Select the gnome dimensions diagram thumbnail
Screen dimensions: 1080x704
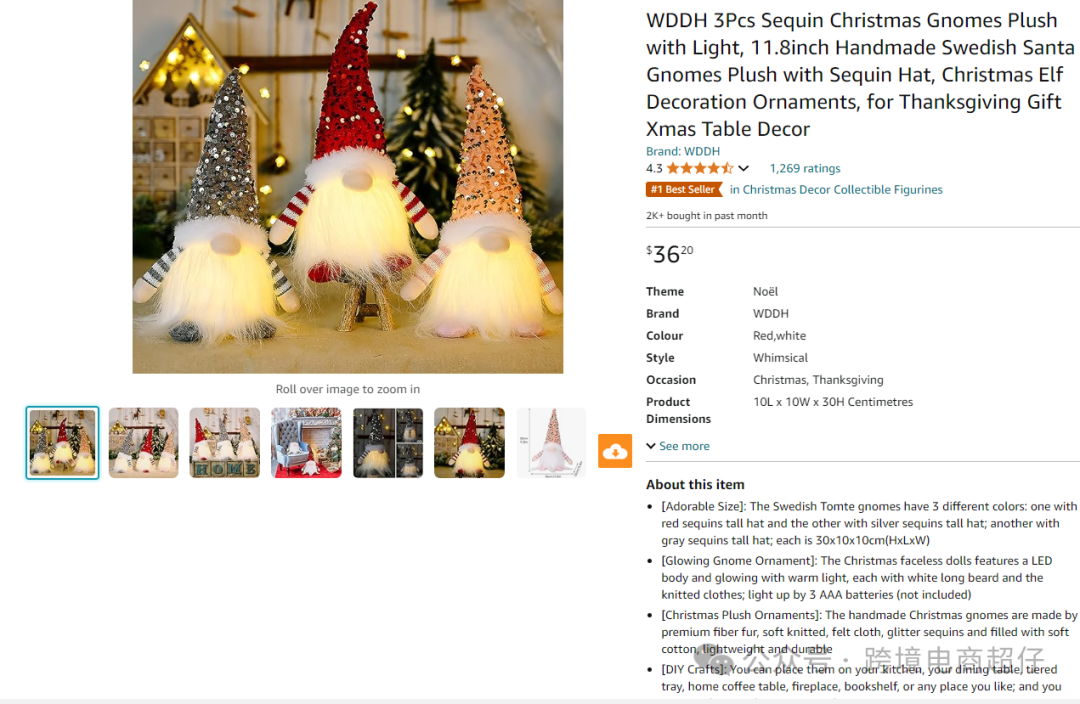[551, 442]
